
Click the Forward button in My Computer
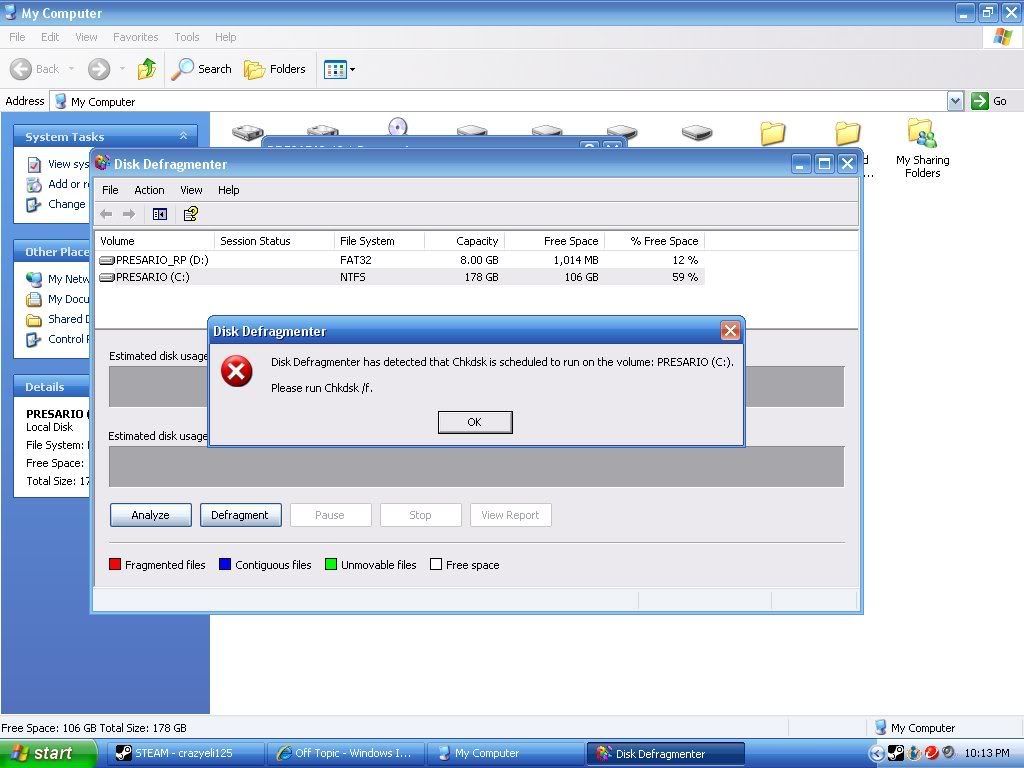[99, 69]
